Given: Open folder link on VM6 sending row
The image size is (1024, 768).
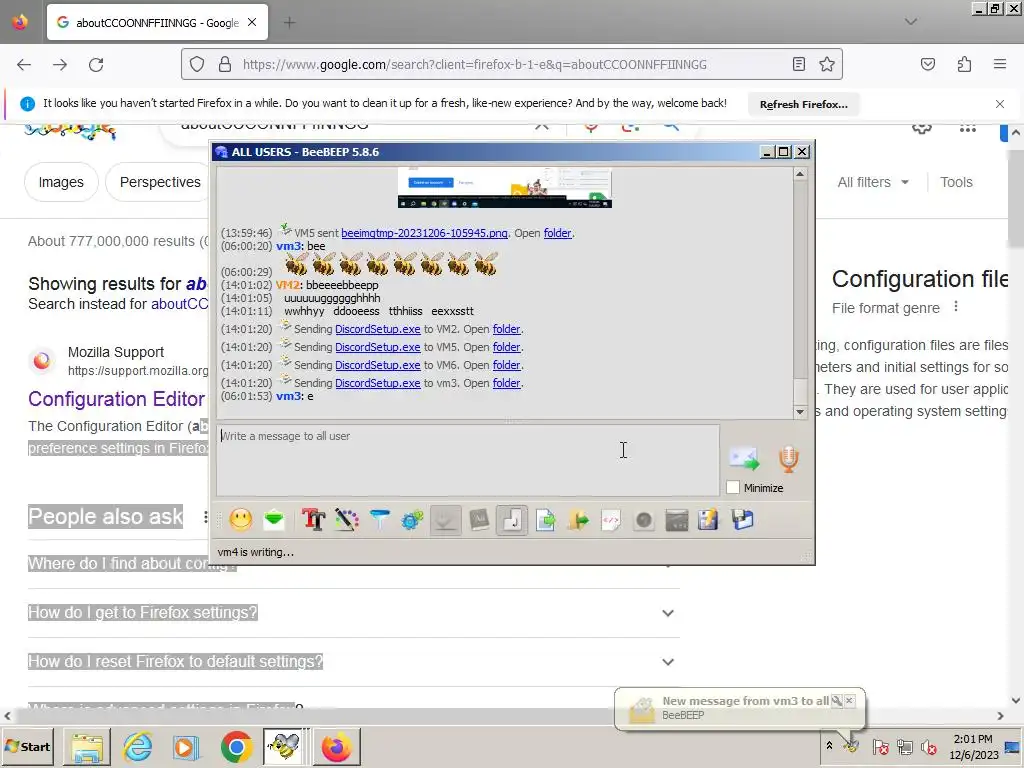Looking at the screenshot, I should pos(506,365).
